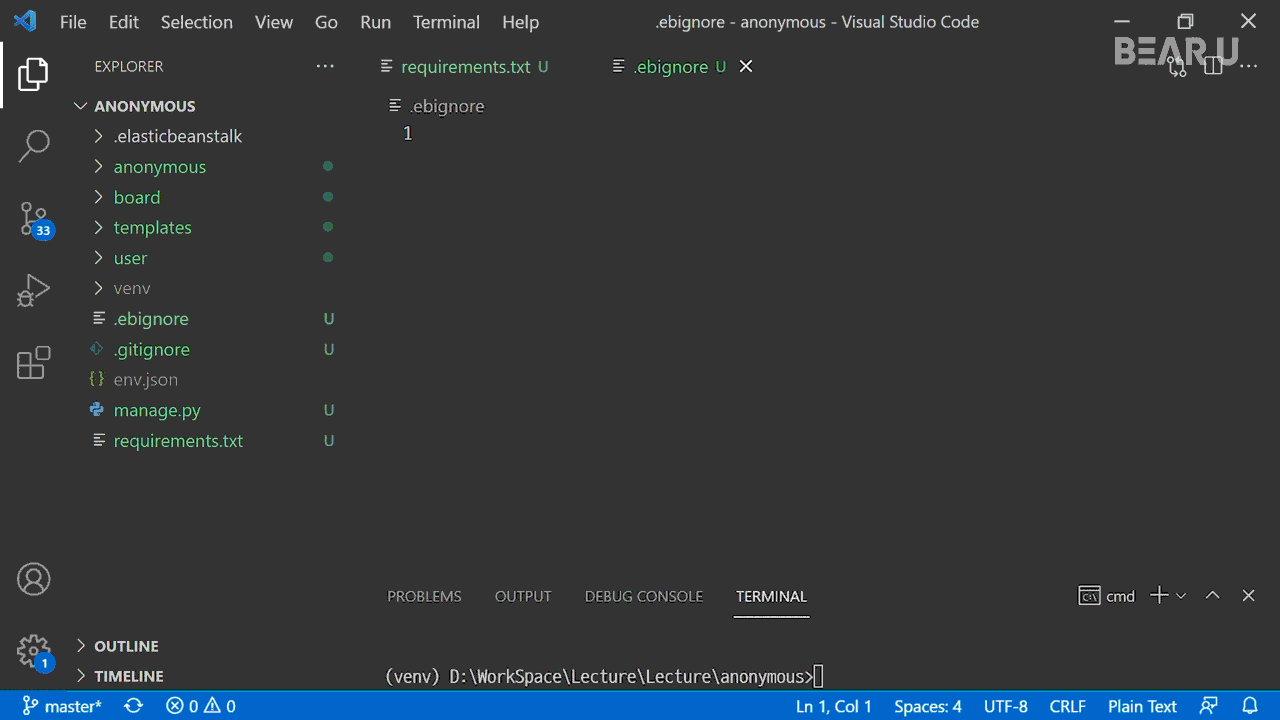
Task: Maximize the terminal panel size
Action: 1212,595
